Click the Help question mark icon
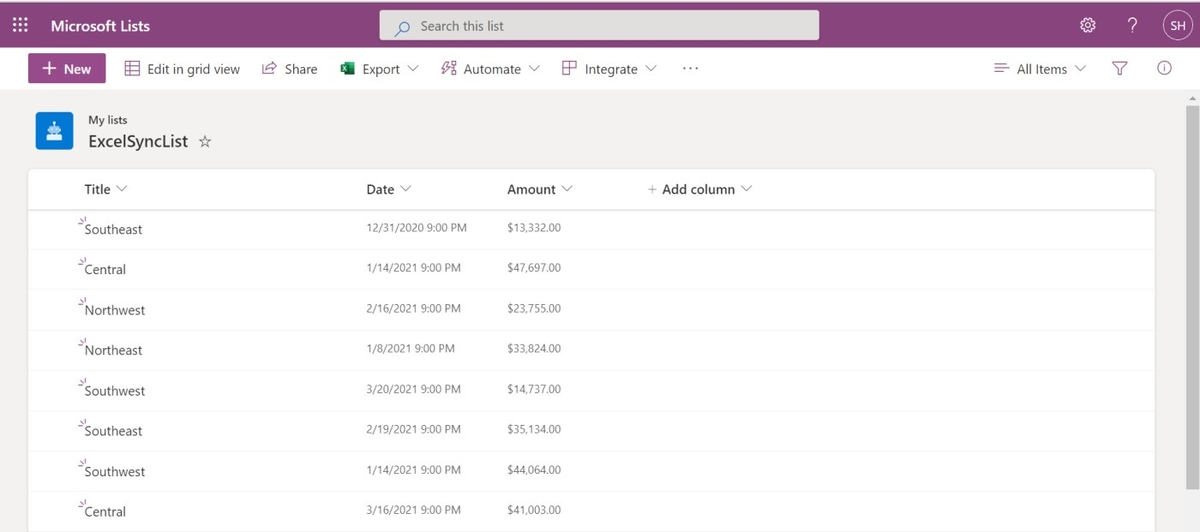 [x=1132, y=25]
